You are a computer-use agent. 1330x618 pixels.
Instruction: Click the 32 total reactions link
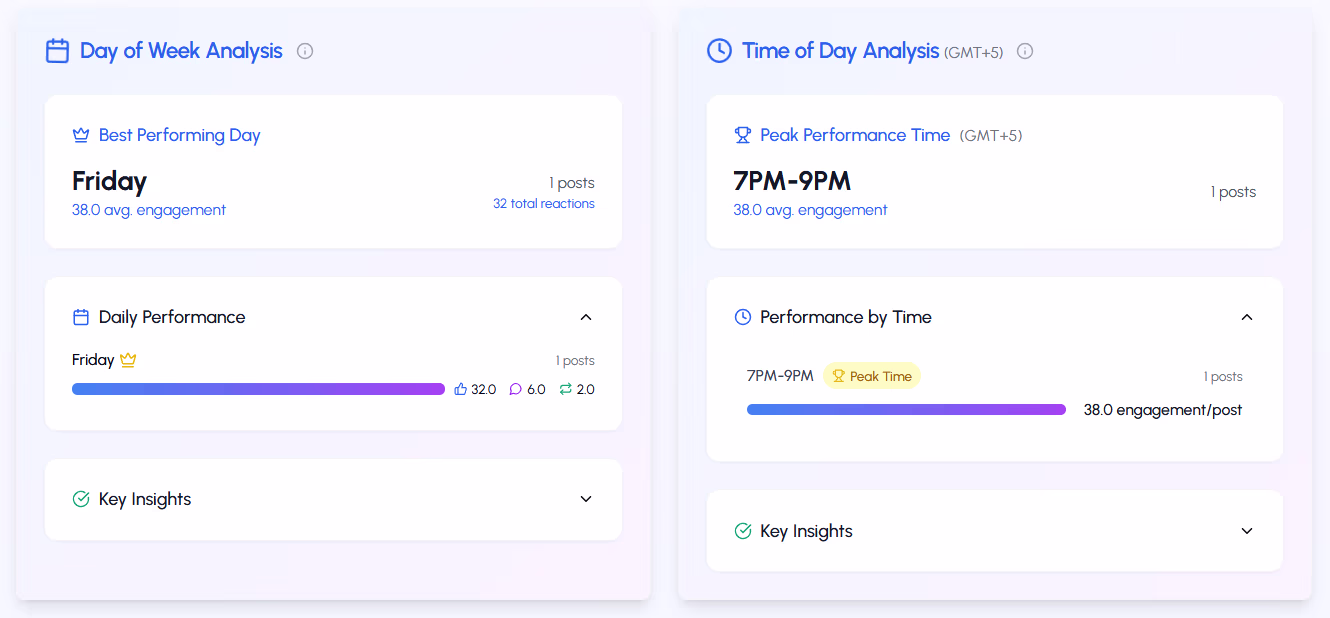[544, 203]
